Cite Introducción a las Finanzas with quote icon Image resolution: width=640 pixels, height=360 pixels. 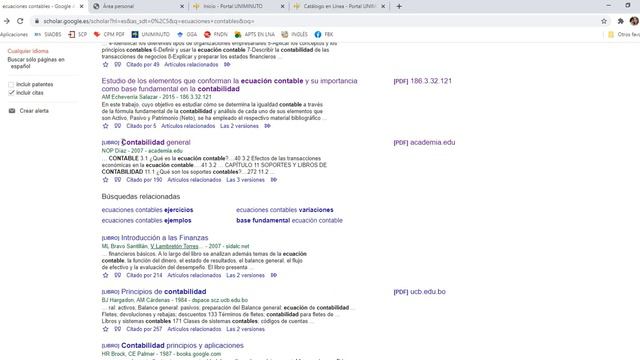point(118,276)
